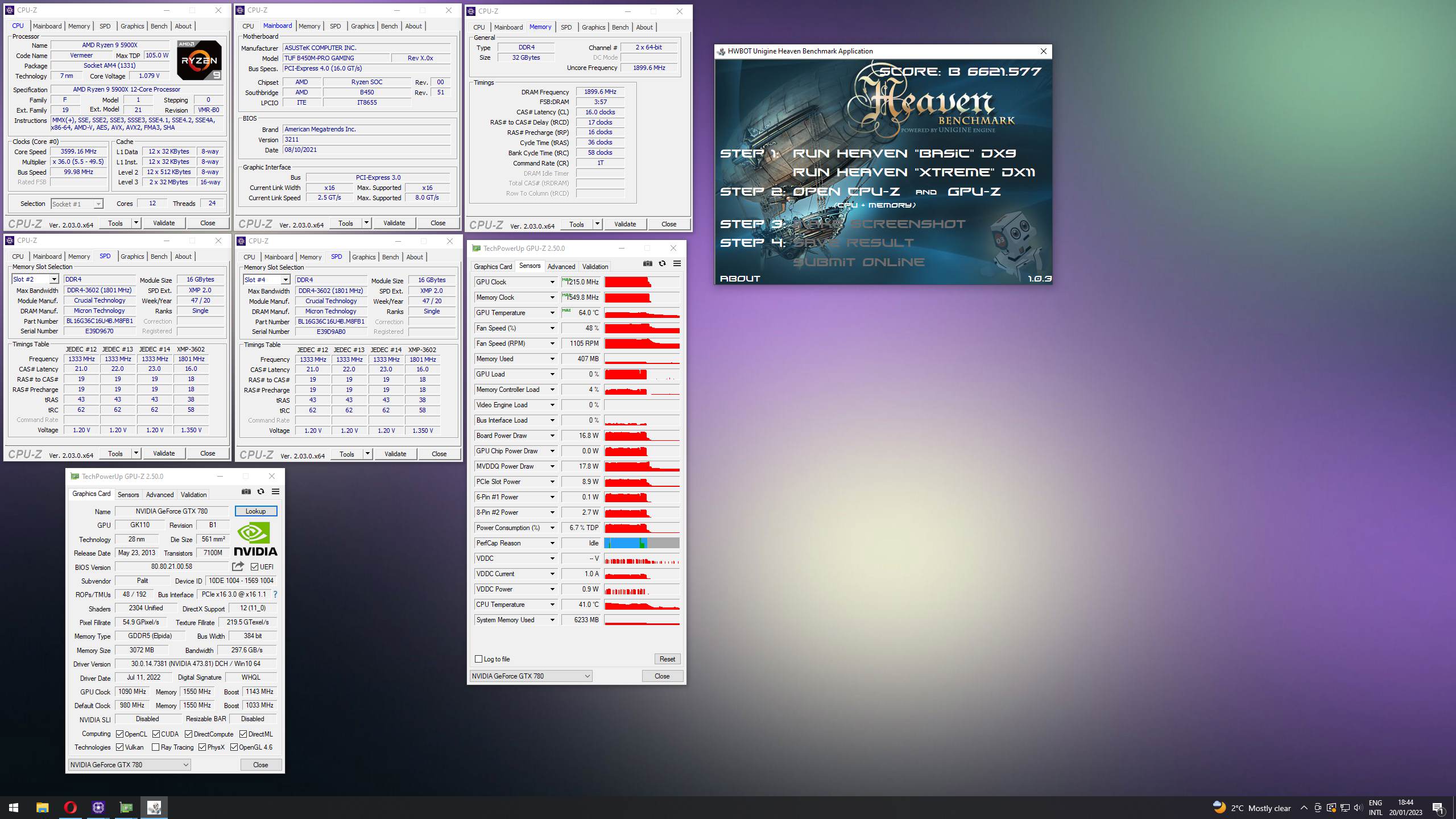Click the NVIDIA logo in GPU-Z
This screenshot has height=819, width=1456.
255,539
